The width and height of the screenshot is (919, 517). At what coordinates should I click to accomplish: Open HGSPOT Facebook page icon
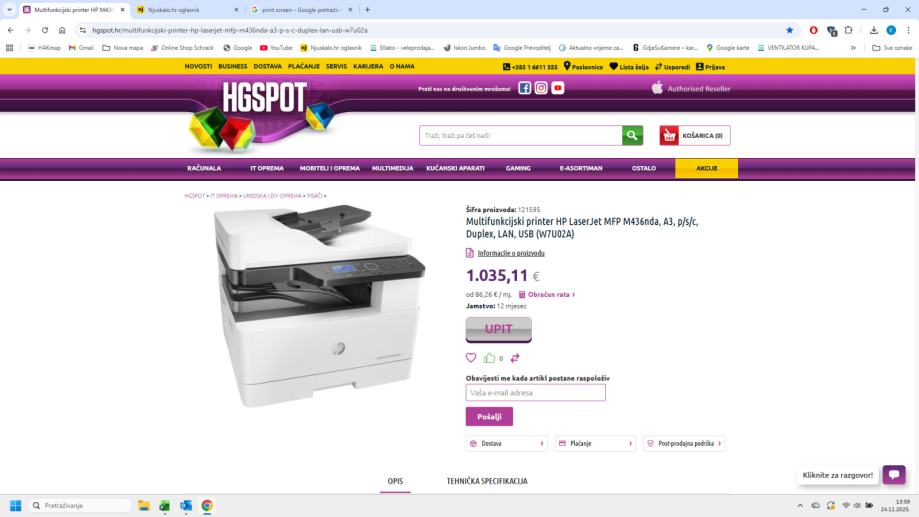pos(525,88)
